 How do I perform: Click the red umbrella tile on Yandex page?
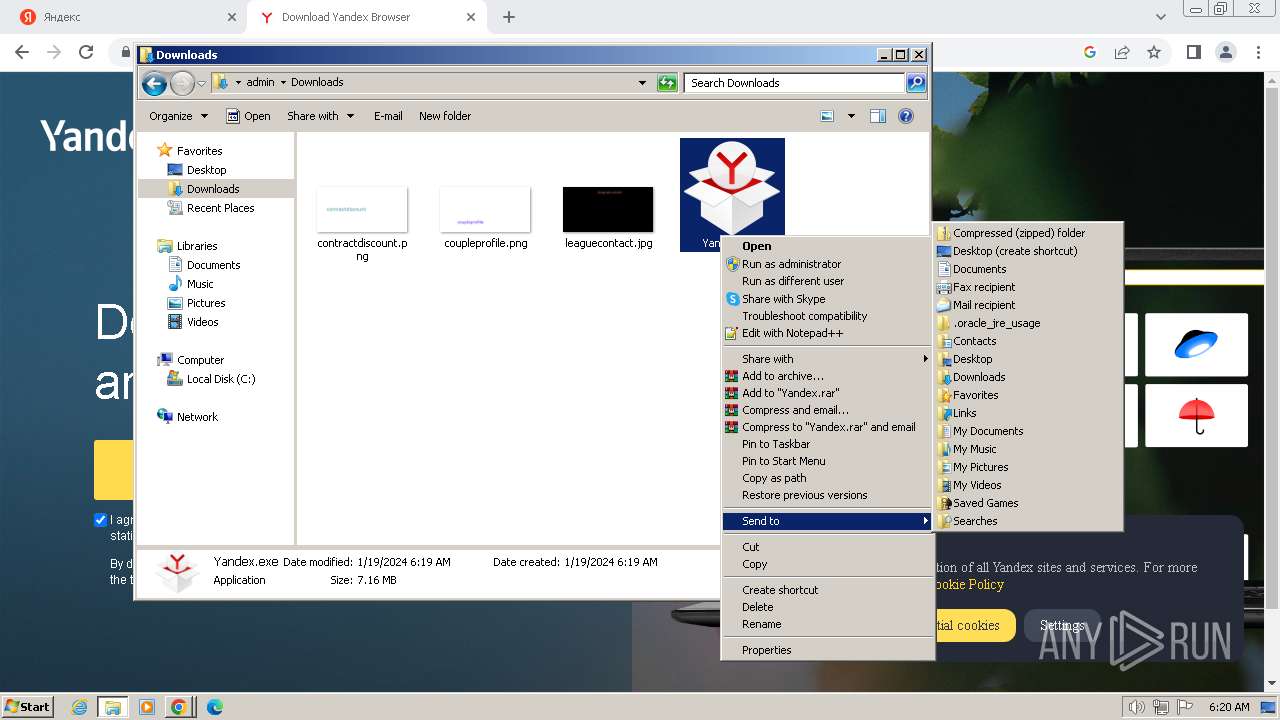point(1196,415)
